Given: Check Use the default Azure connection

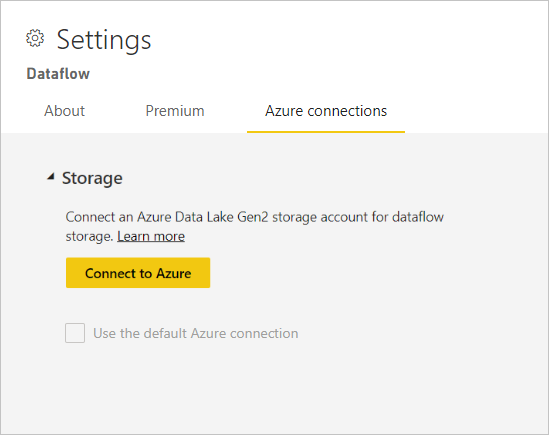Looking at the screenshot, I should [x=75, y=333].
